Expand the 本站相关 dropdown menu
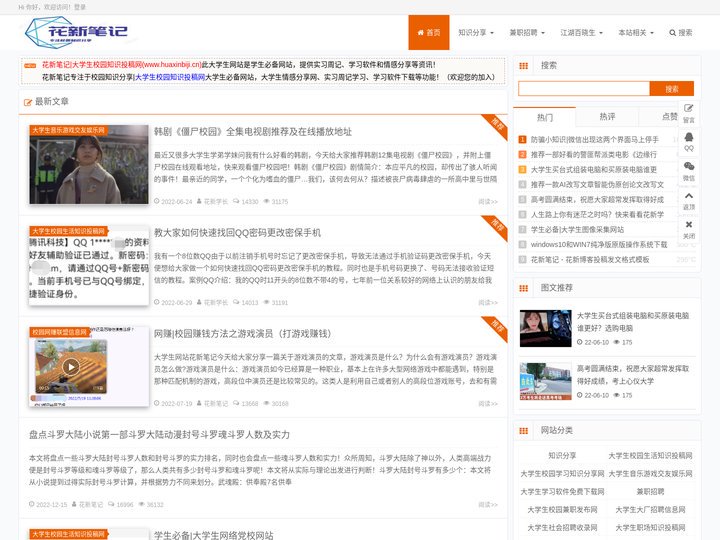The height and width of the screenshot is (540, 720). (636, 33)
